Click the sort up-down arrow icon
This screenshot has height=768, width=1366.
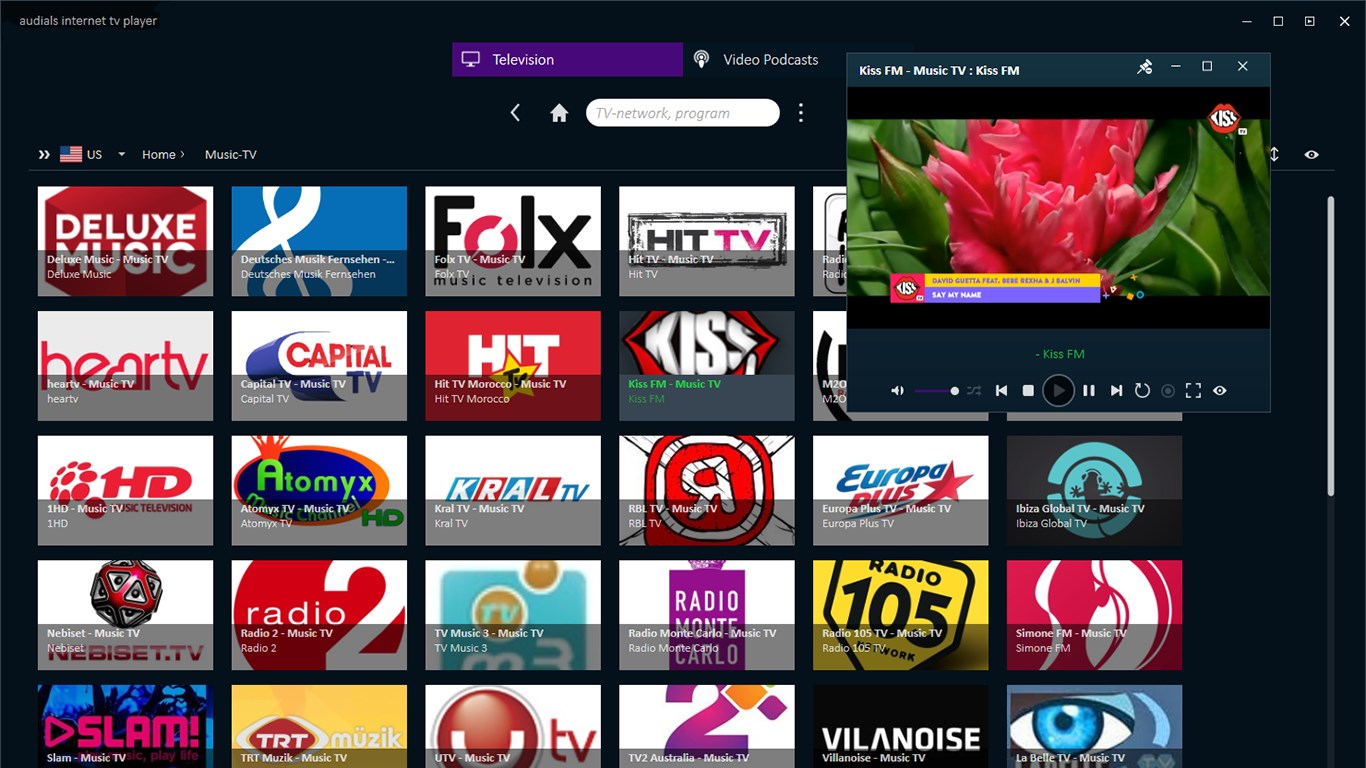tap(1274, 155)
